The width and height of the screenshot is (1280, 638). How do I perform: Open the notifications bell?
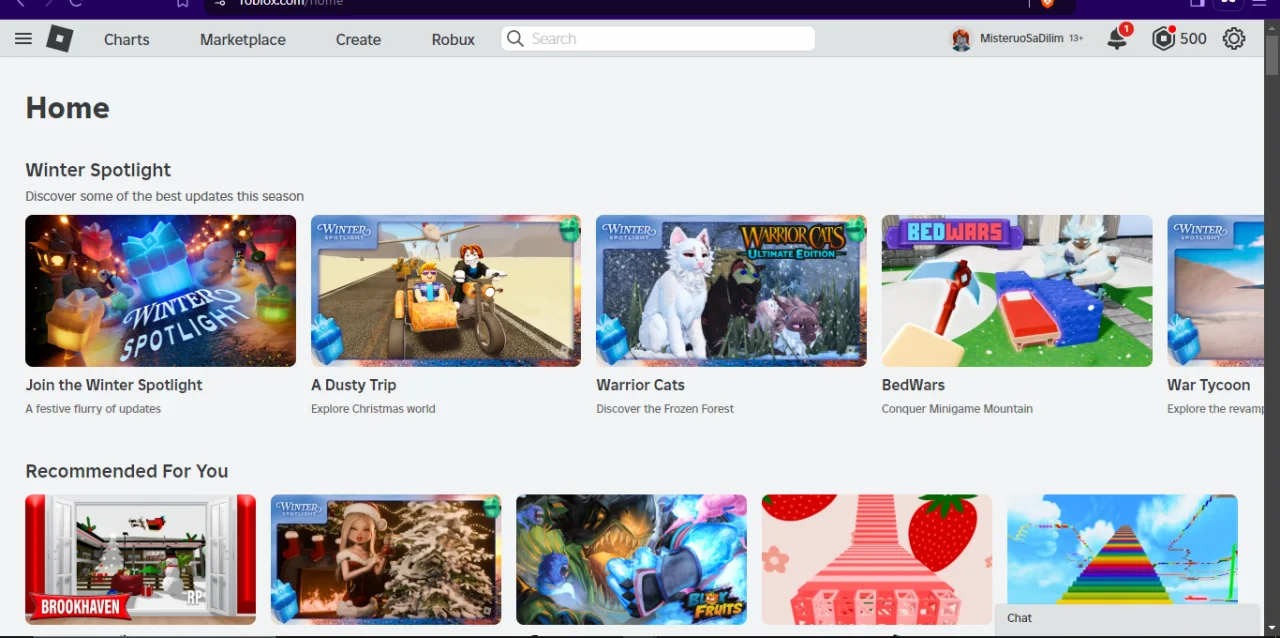pos(1117,38)
